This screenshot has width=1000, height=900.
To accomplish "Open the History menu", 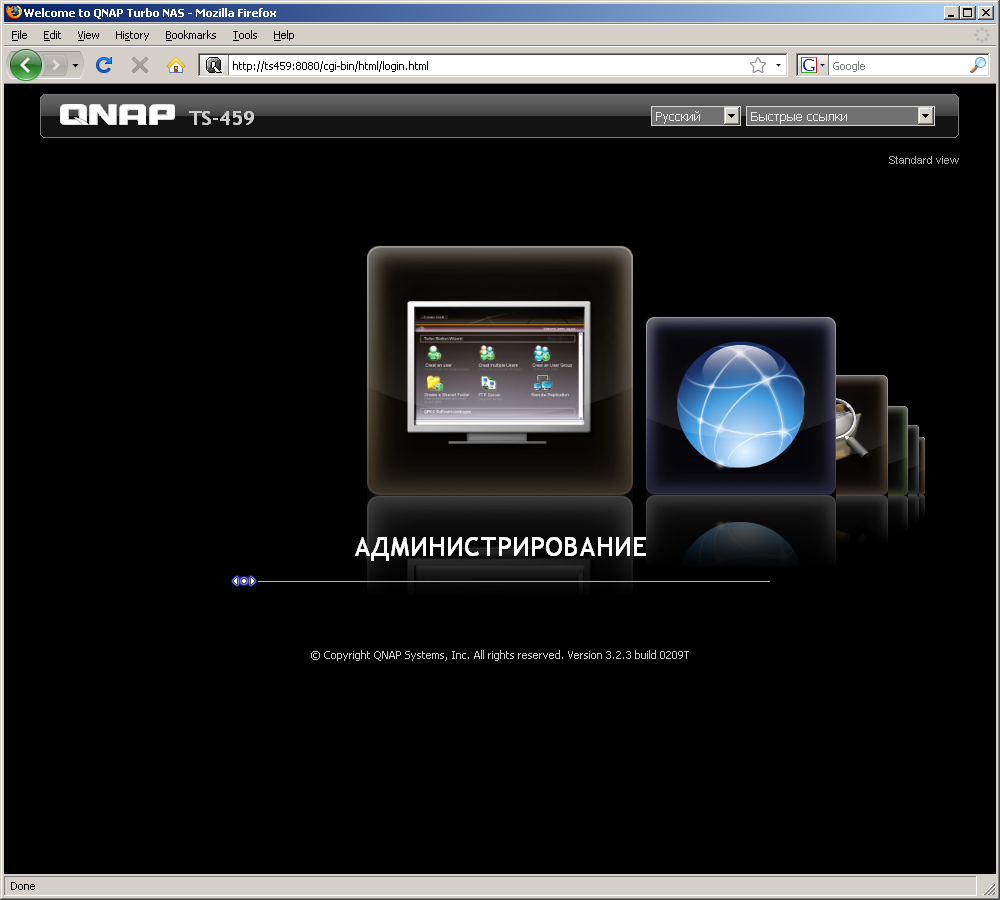I will 132,35.
